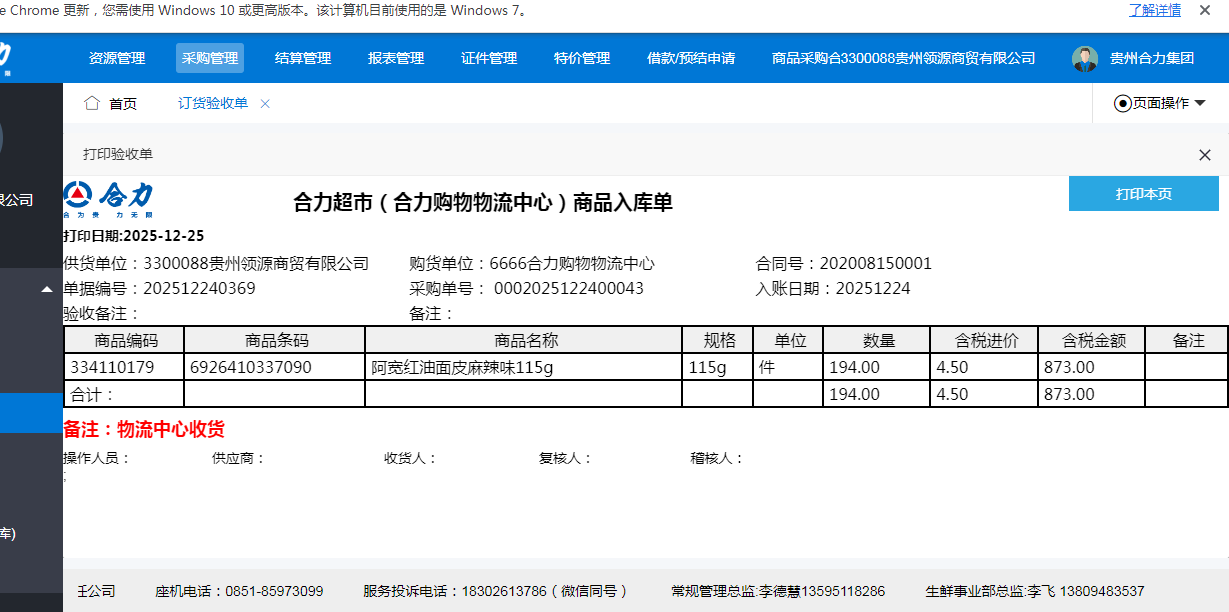The height and width of the screenshot is (612, 1229).
Task: Open the 证件管理 menu
Action: click(x=489, y=58)
